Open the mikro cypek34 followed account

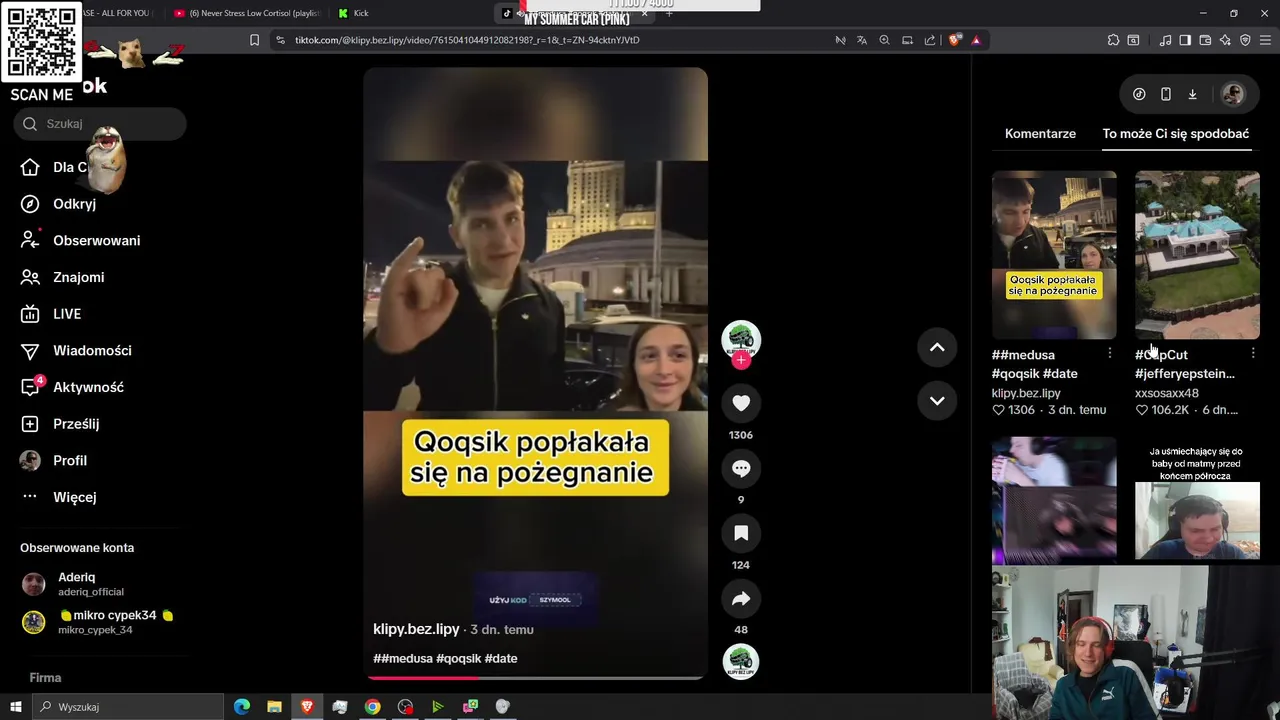[98, 622]
